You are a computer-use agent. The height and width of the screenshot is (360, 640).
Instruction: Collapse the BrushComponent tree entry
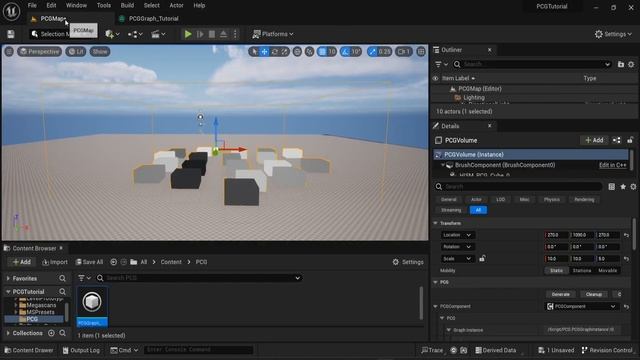(x=443, y=165)
